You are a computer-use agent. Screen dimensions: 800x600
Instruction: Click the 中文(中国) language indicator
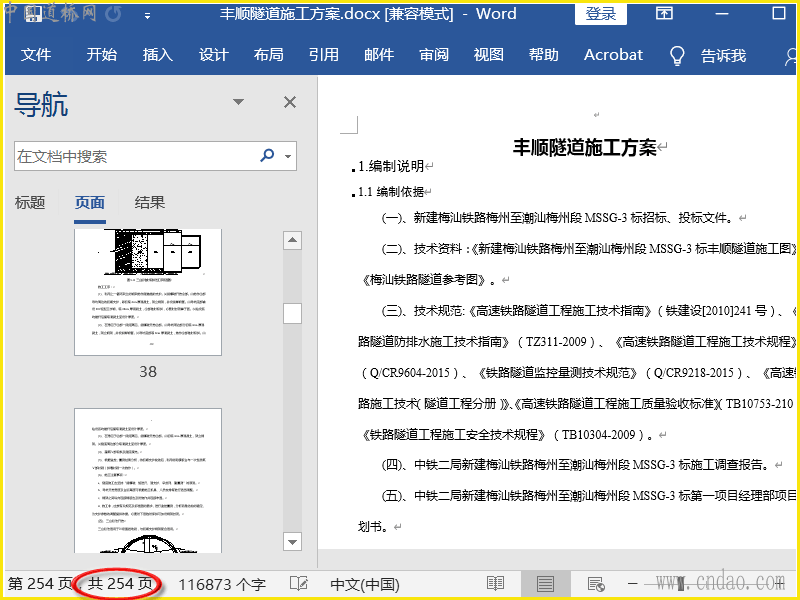[x=365, y=584]
